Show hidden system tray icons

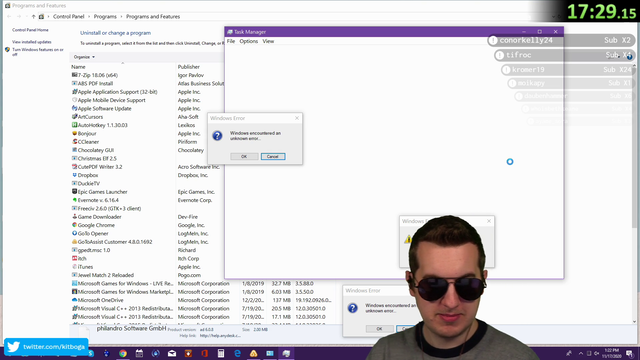[581, 353]
